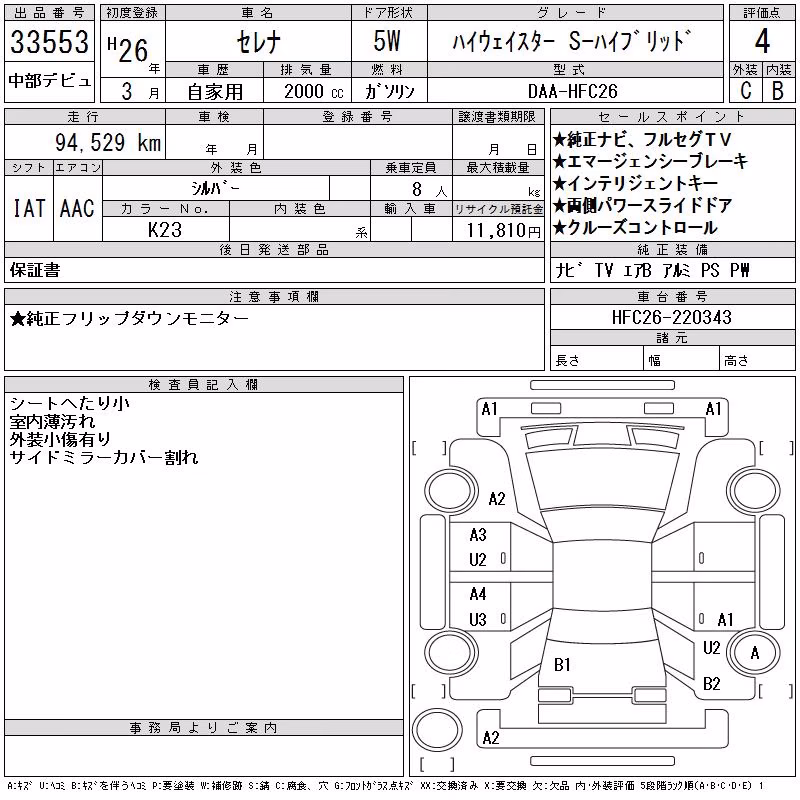This screenshot has height=800, width=800.
Task: Click the 5段階ランク順(A･B･C･D･E) legend text
Action: pos(695,786)
